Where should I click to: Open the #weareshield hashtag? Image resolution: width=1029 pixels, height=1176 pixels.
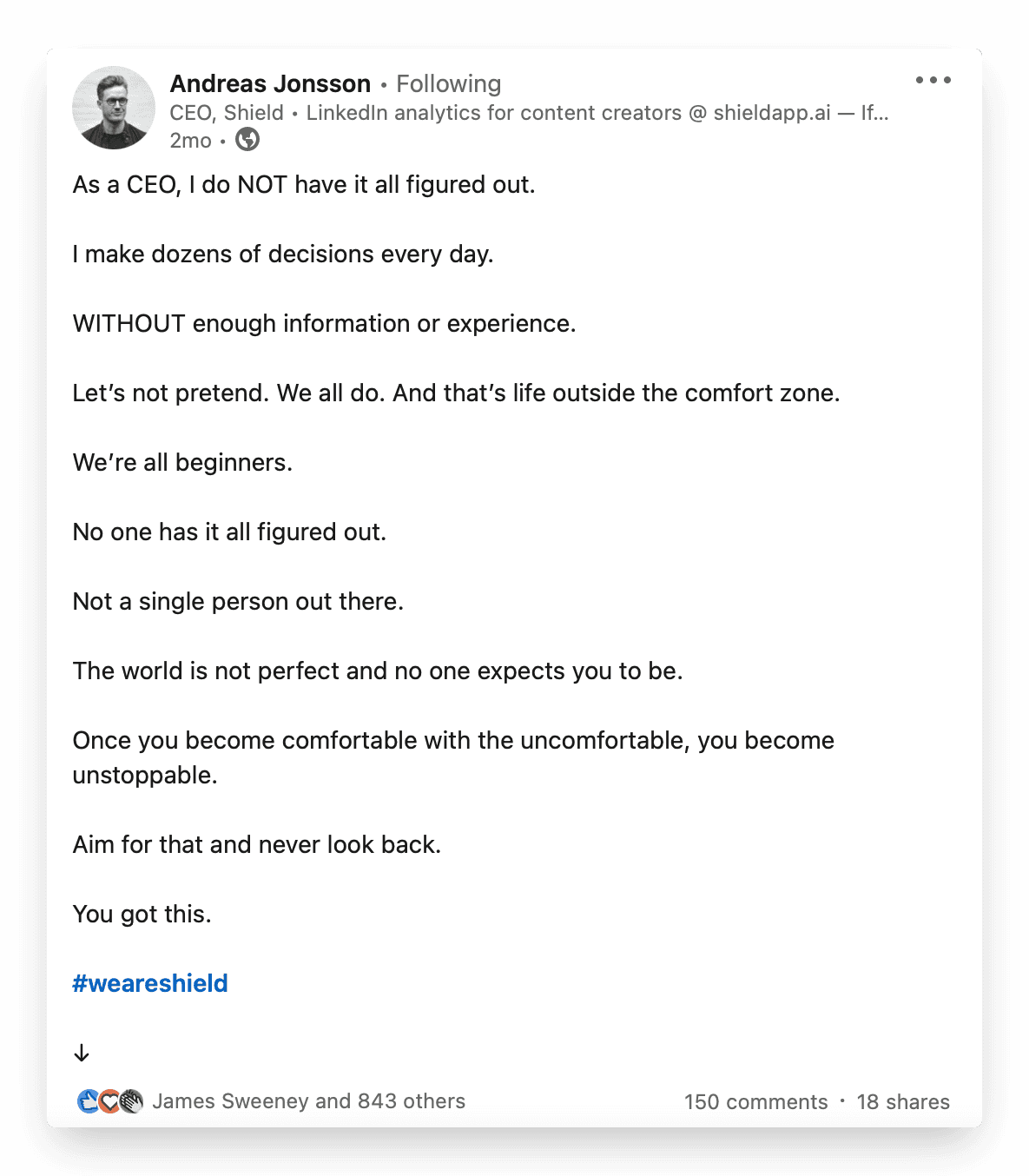(x=150, y=983)
